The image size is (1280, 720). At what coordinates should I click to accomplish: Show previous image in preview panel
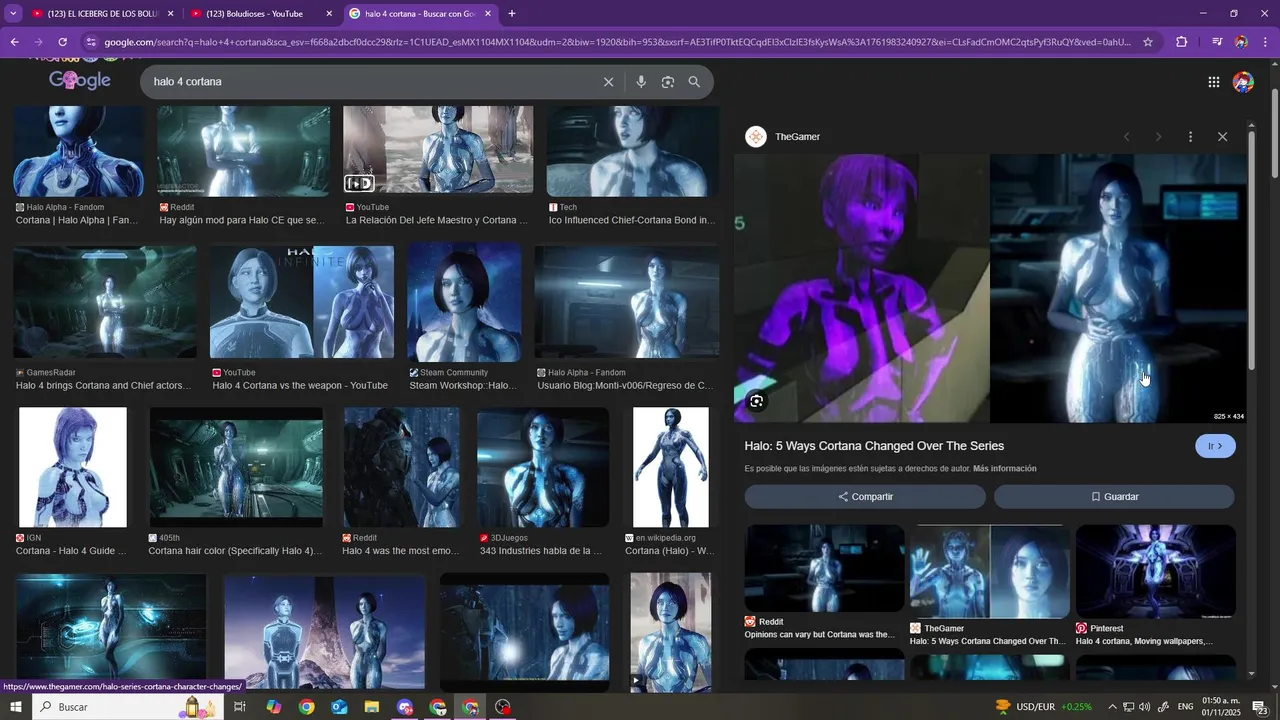click(x=1126, y=137)
